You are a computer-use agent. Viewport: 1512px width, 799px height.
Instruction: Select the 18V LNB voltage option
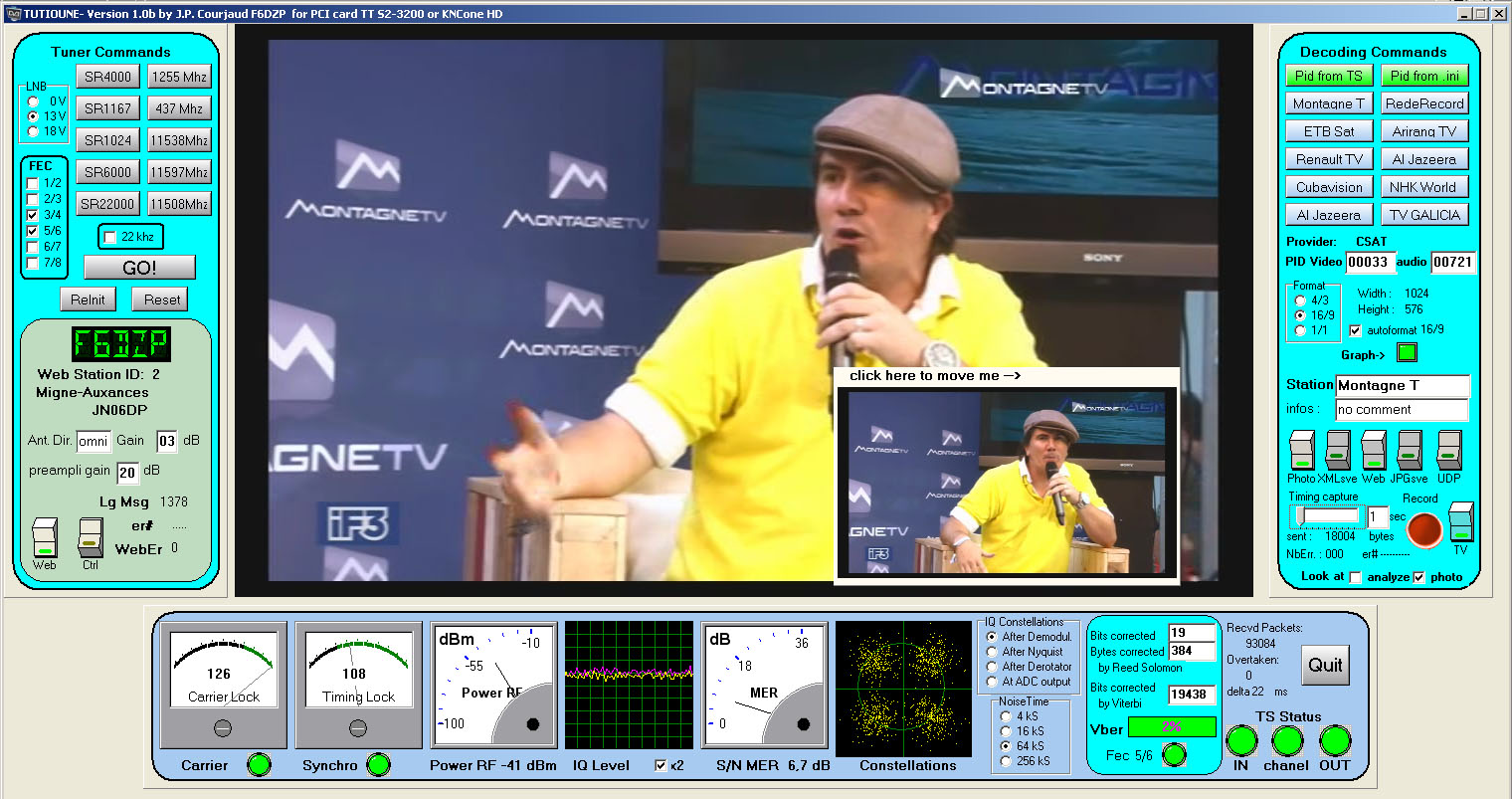tap(34, 131)
